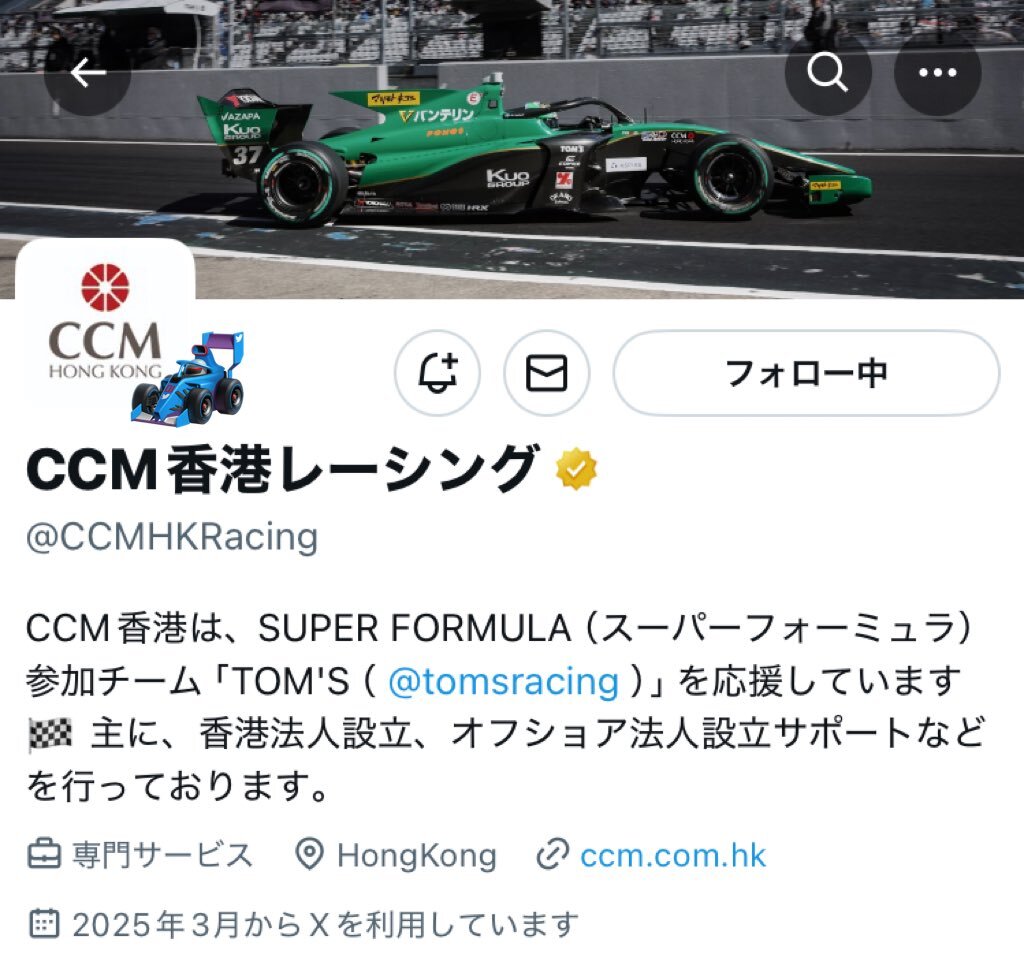Open the three-dot more options menu
Viewport: 1024px width, 969px height.
coord(937,72)
